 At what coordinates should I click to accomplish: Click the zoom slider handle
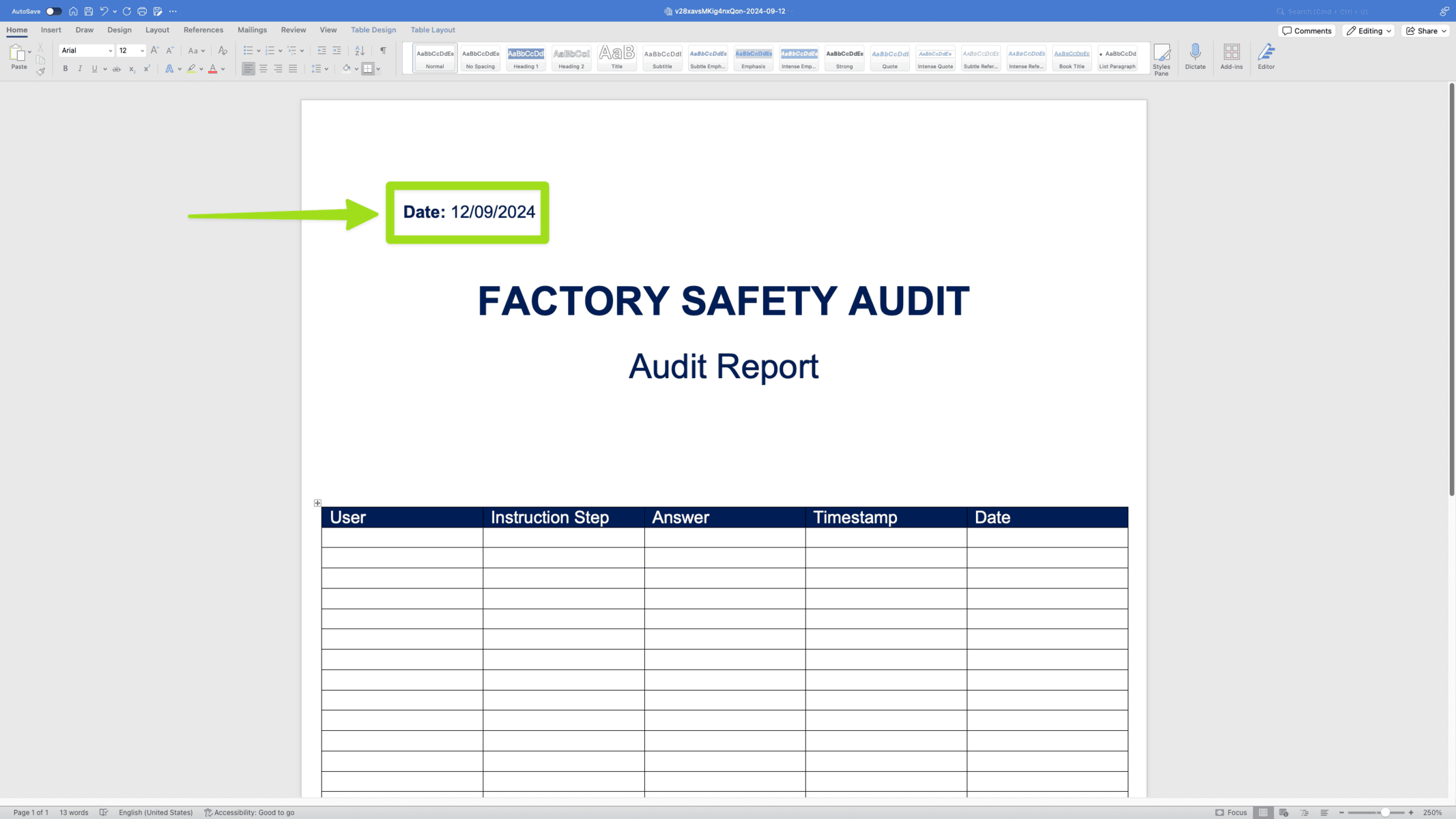(x=1384, y=812)
